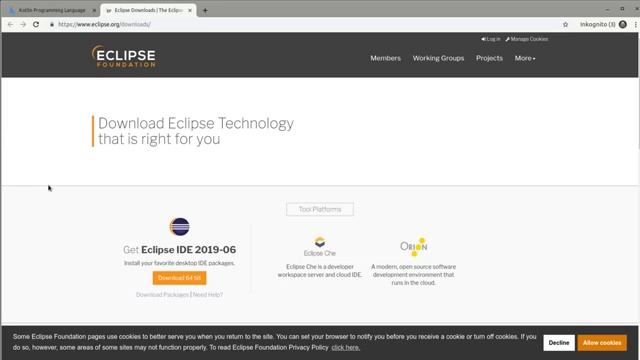Open the Inkognito profile icon

622,24
